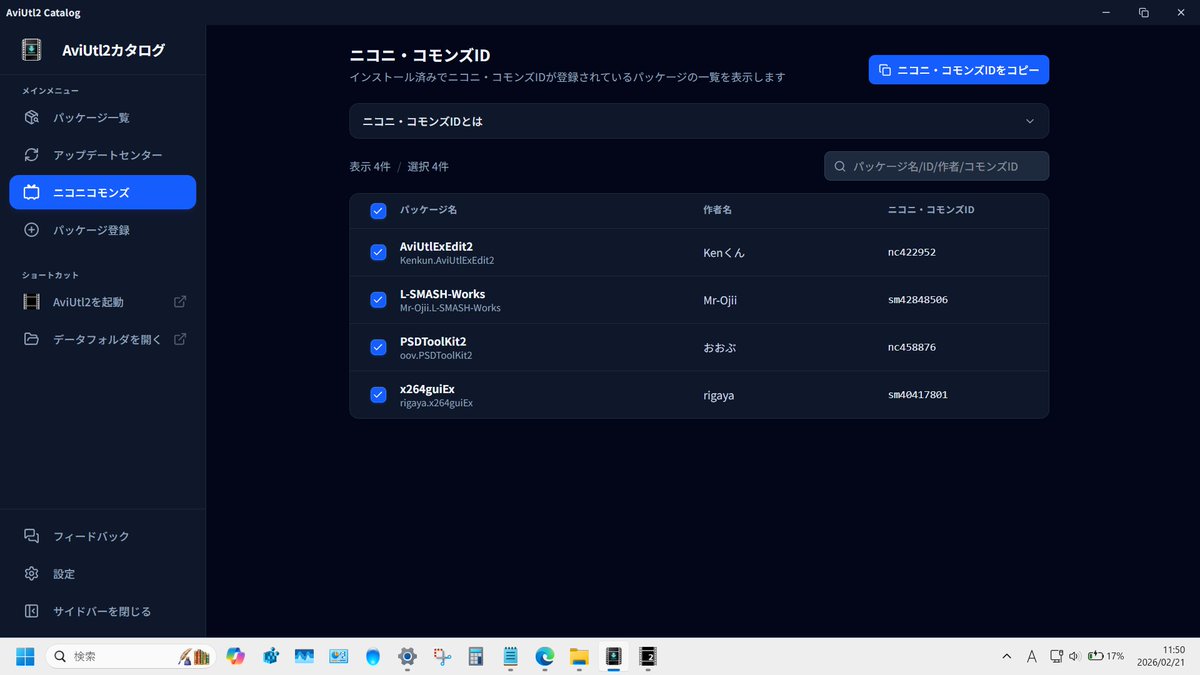Open 設定 settings page
1200x675 pixels.
[x=102, y=574]
